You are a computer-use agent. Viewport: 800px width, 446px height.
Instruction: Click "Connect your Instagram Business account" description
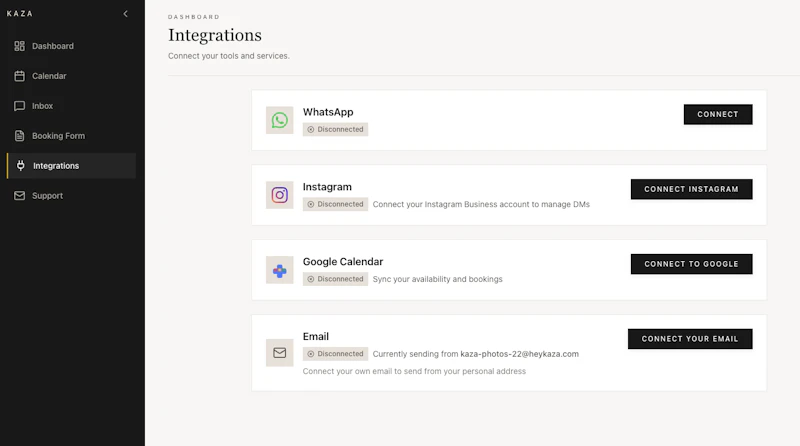[481, 204]
